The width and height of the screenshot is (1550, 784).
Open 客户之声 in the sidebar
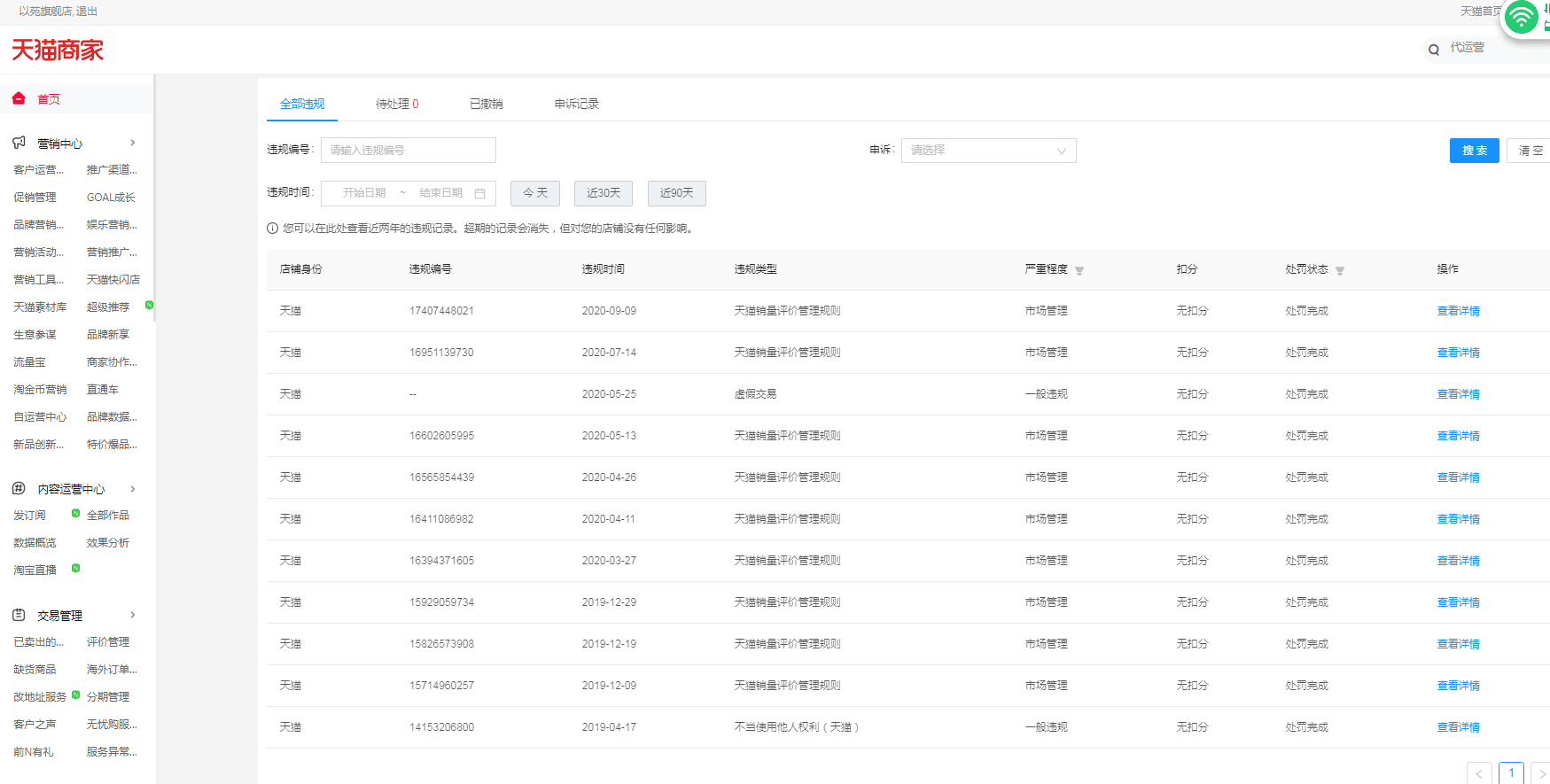tap(35, 725)
